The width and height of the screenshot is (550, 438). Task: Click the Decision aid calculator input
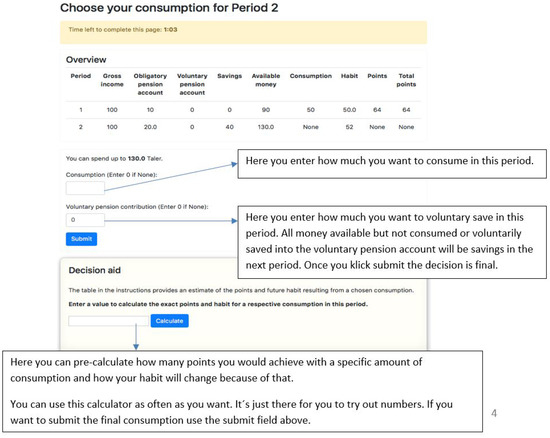(109, 321)
